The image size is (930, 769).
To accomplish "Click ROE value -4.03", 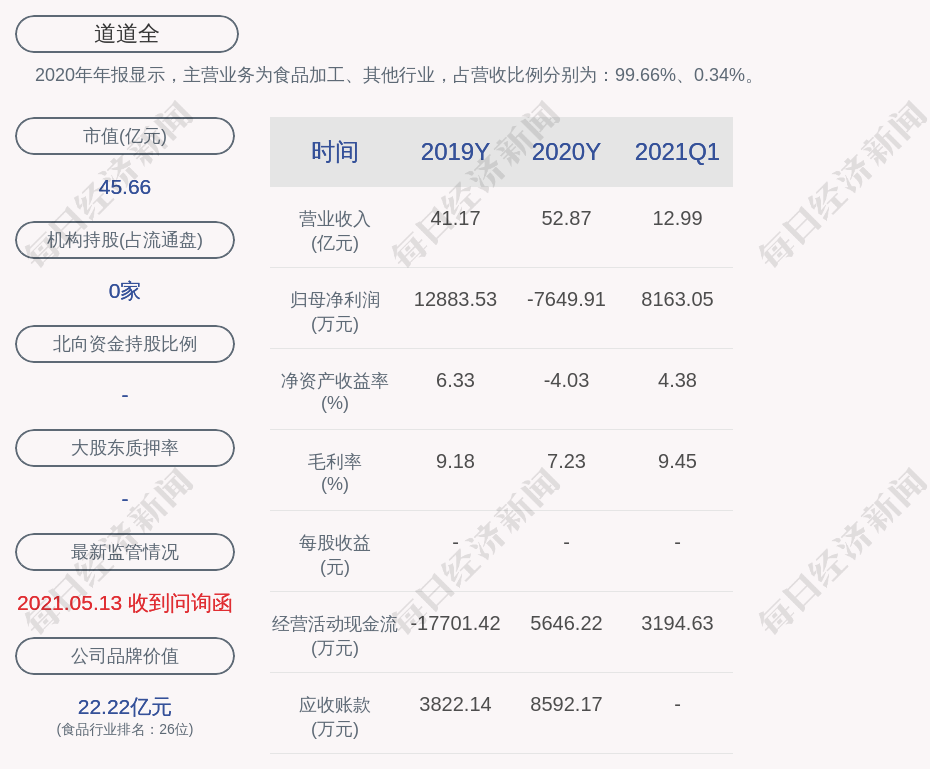I will [x=566, y=380].
